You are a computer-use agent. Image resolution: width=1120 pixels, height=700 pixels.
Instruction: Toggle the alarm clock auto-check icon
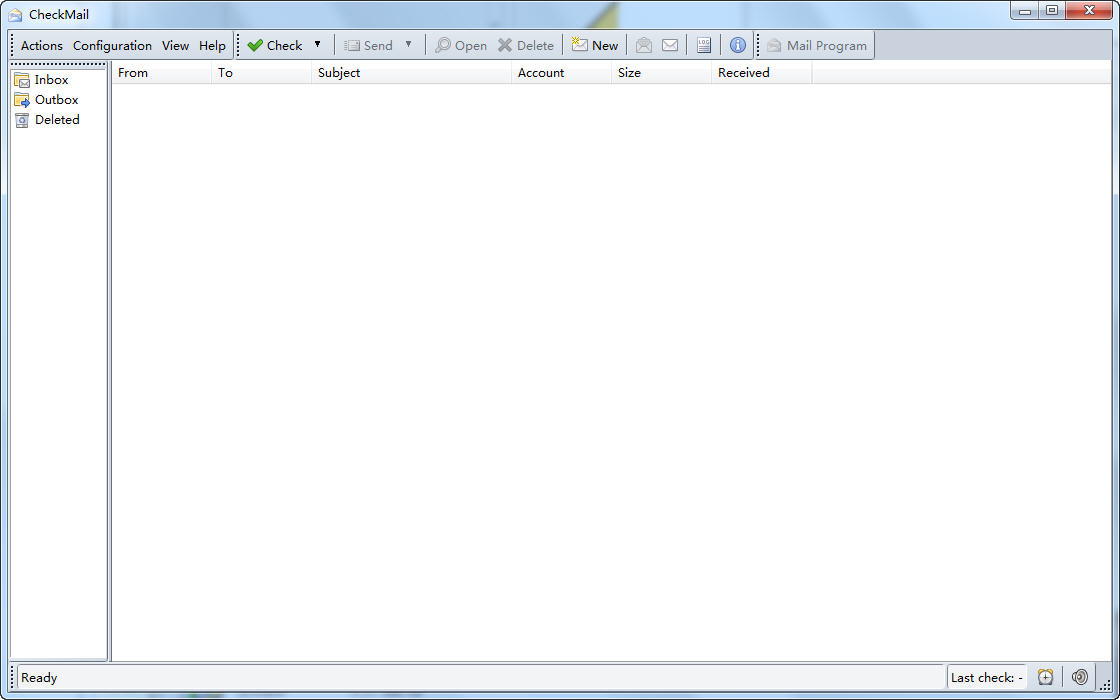pyautogui.click(x=1046, y=677)
